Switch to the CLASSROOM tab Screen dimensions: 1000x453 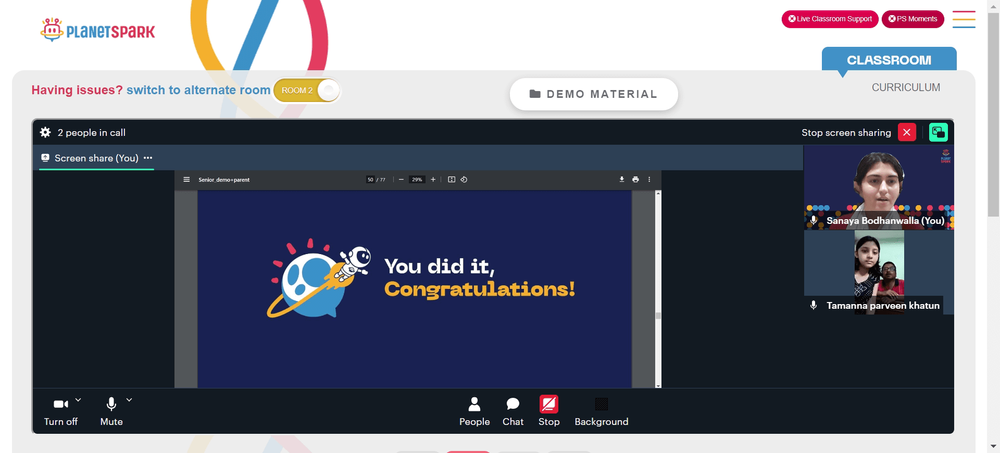[889, 60]
